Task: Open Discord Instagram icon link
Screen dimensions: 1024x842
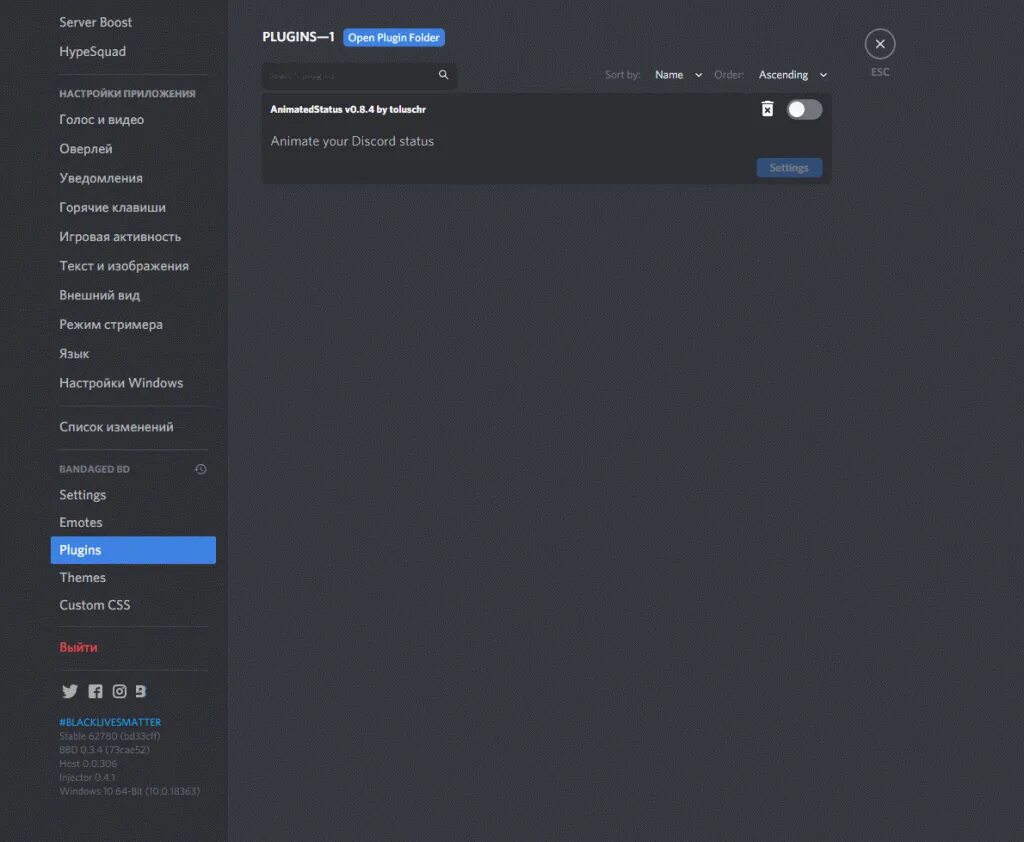Action: pyautogui.click(x=120, y=691)
